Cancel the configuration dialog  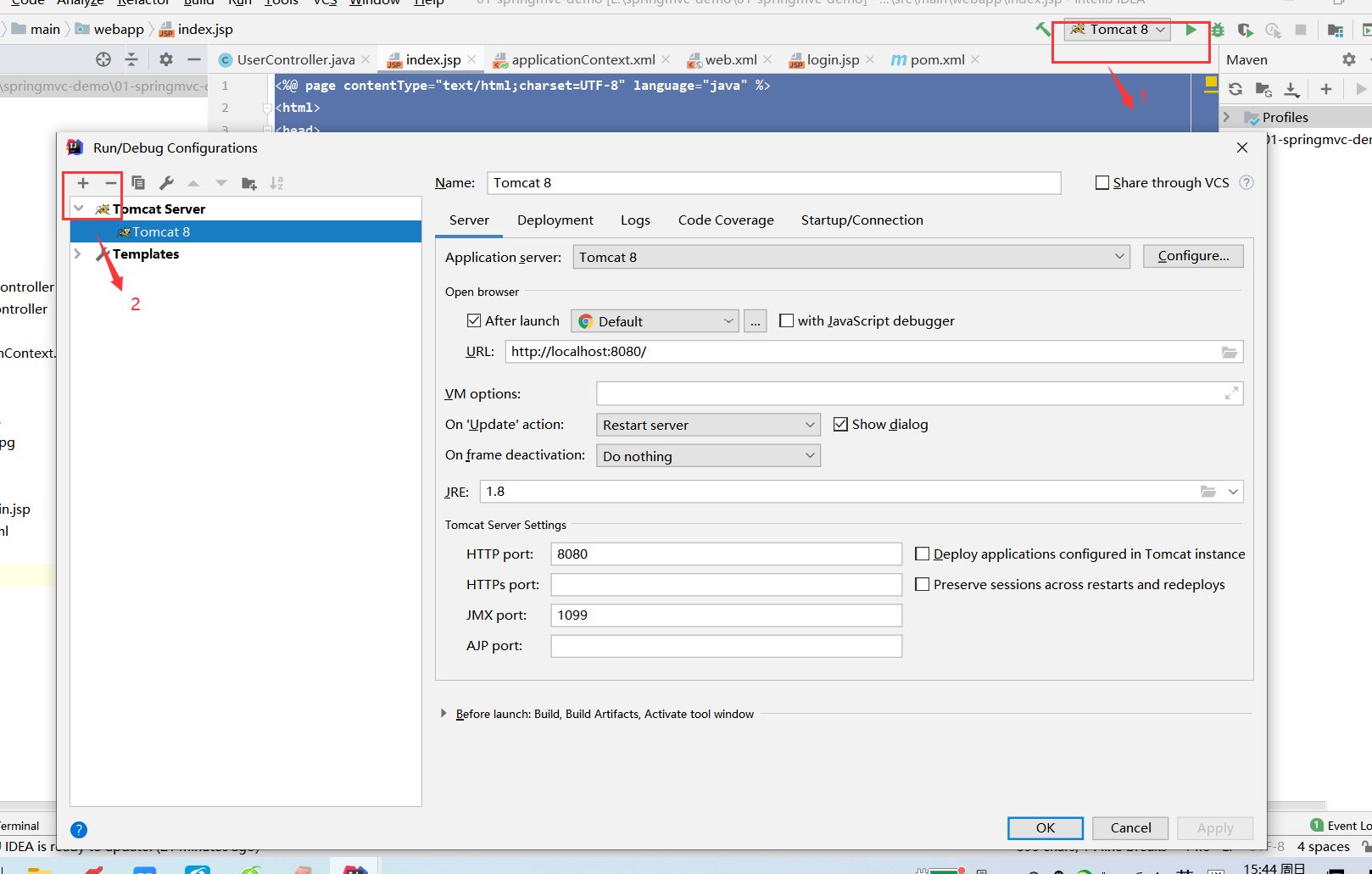click(x=1130, y=827)
